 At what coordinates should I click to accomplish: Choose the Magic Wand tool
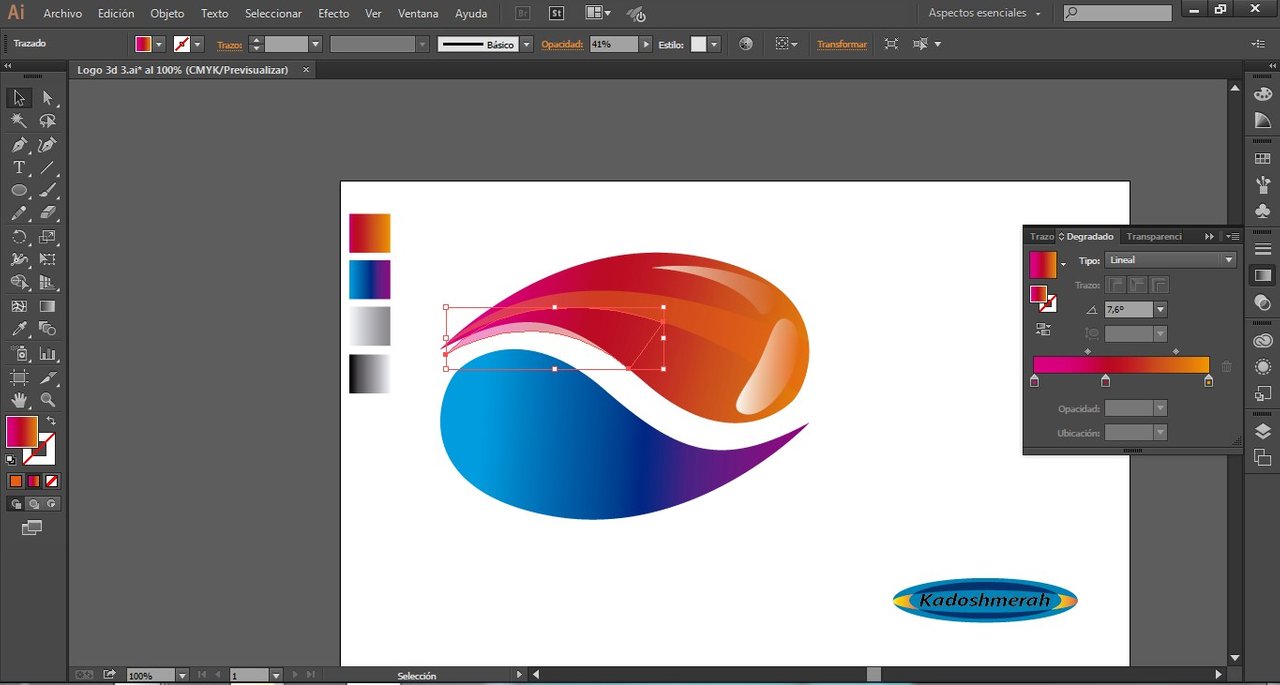[19, 121]
